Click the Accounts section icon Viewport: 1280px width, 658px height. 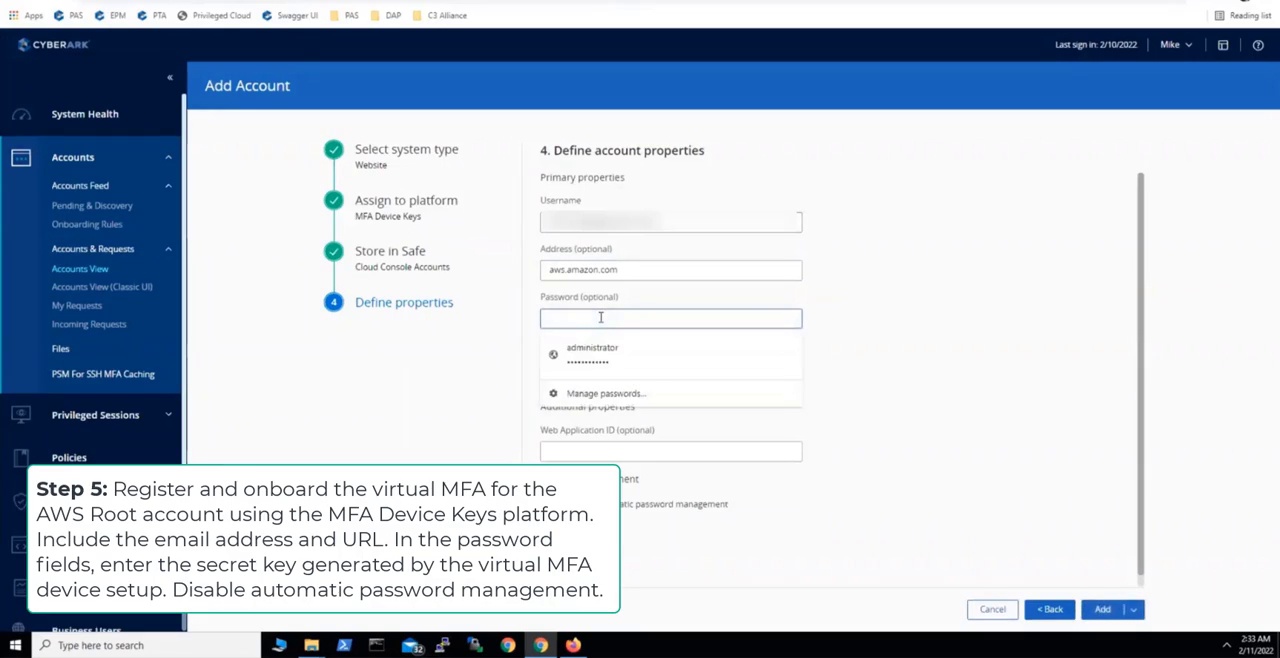[x=21, y=157]
